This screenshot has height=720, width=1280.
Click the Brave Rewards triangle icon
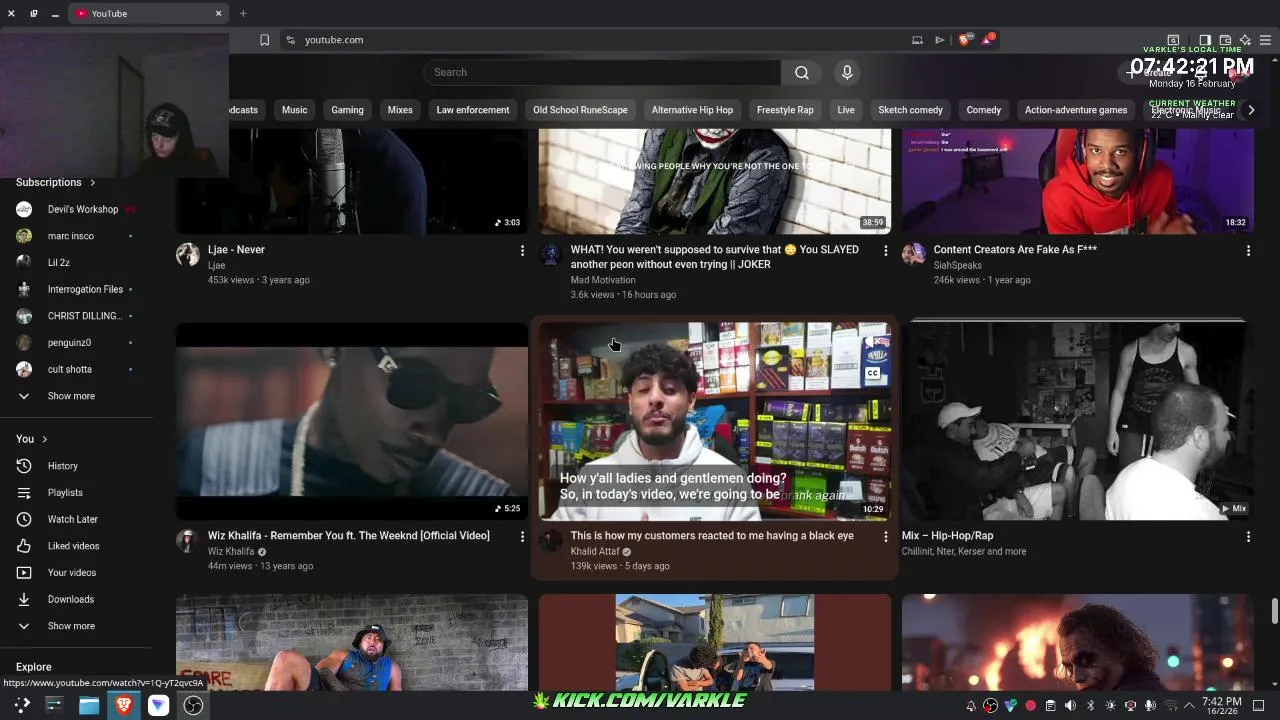[988, 40]
